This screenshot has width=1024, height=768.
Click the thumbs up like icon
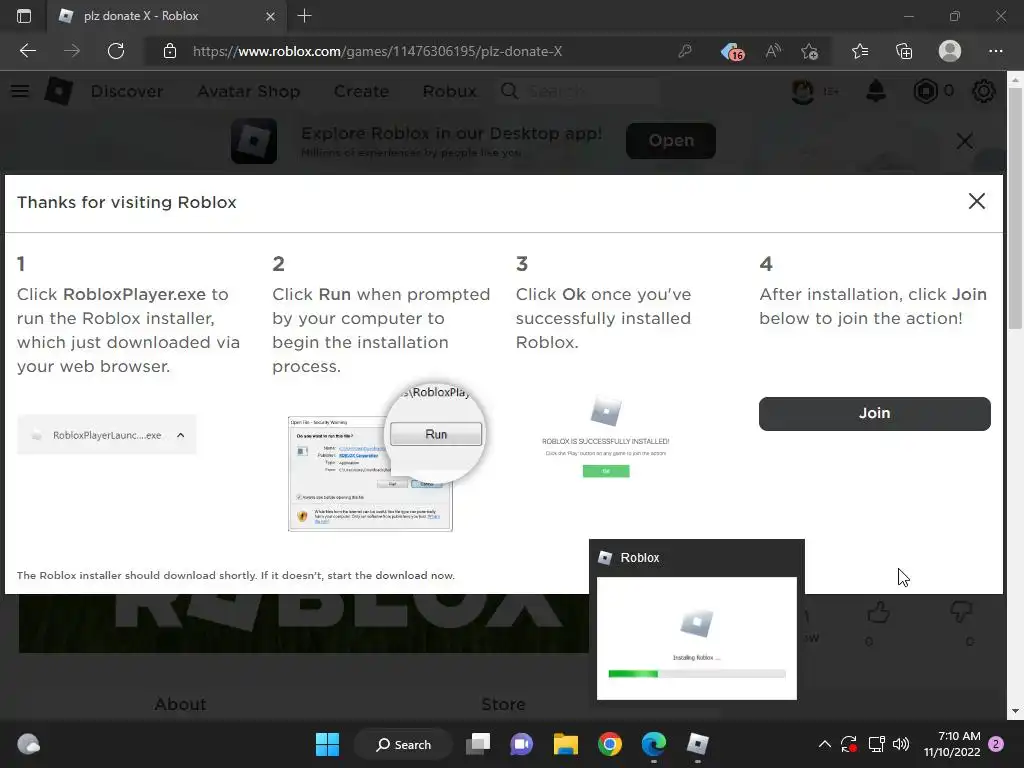click(878, 613)
